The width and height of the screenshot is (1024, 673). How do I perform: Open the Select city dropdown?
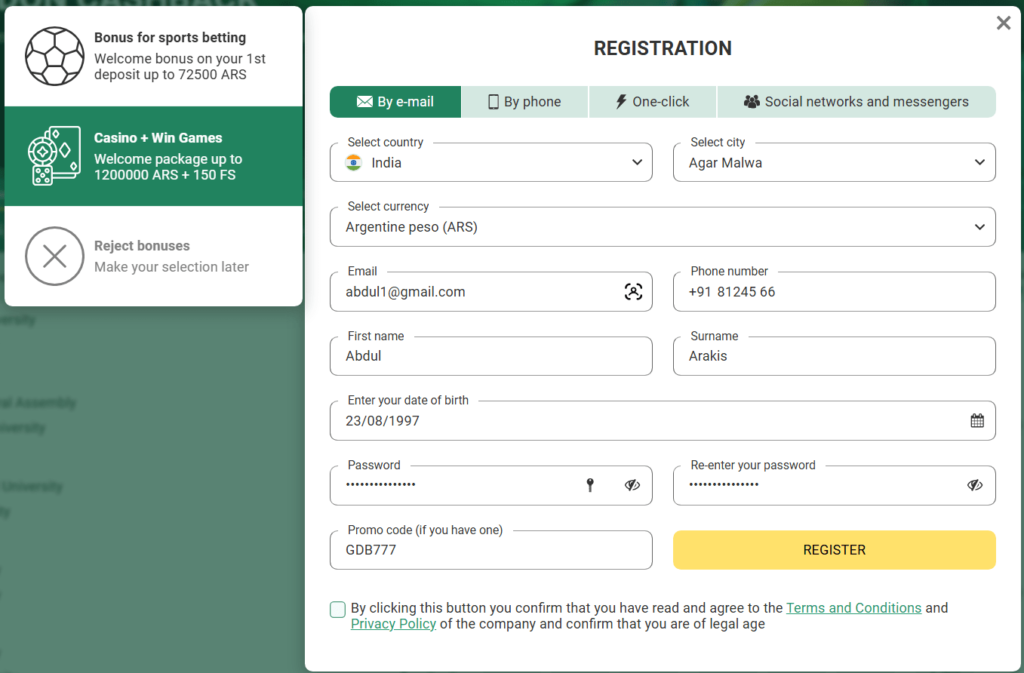pos(834,163)
